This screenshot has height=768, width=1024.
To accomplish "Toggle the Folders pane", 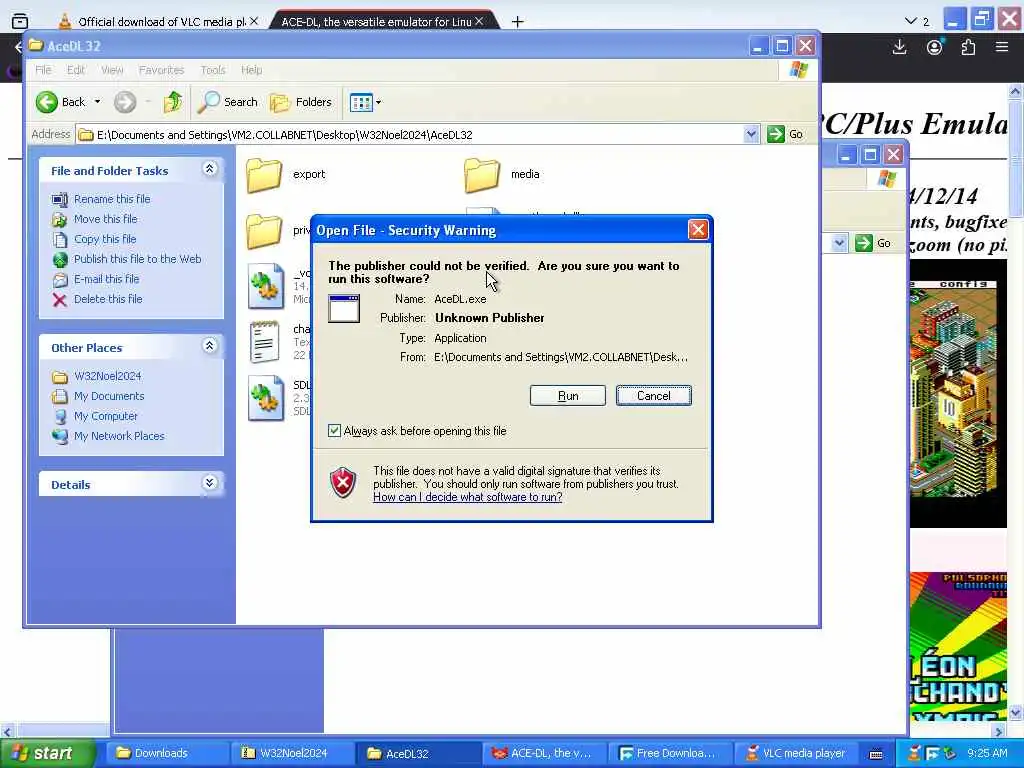I will 301,102.
